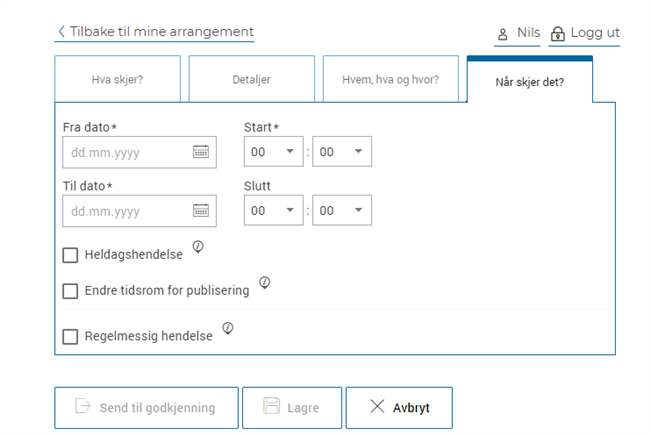The image size is (650, 435).
Task: Show help hint for Heldagshendelse
Action: 198,247
